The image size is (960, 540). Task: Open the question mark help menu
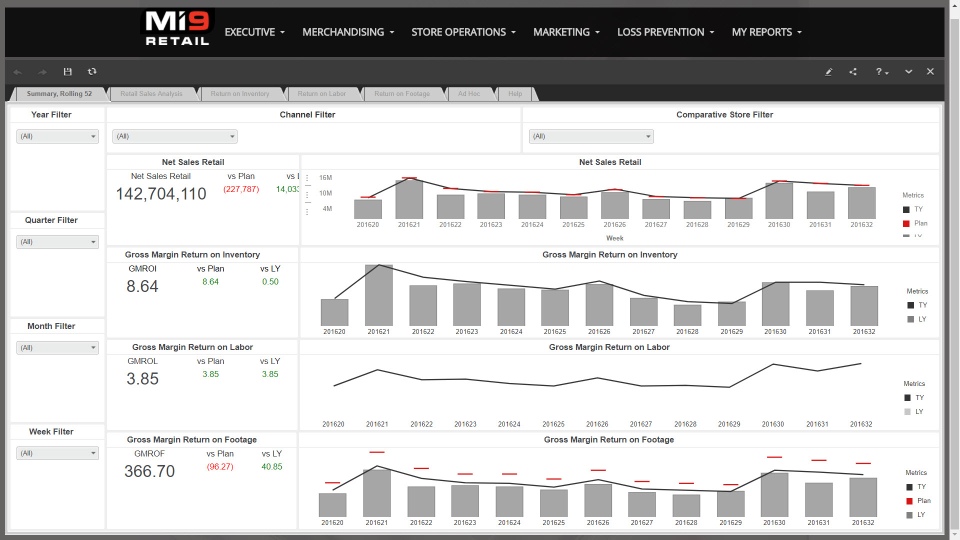882,72
